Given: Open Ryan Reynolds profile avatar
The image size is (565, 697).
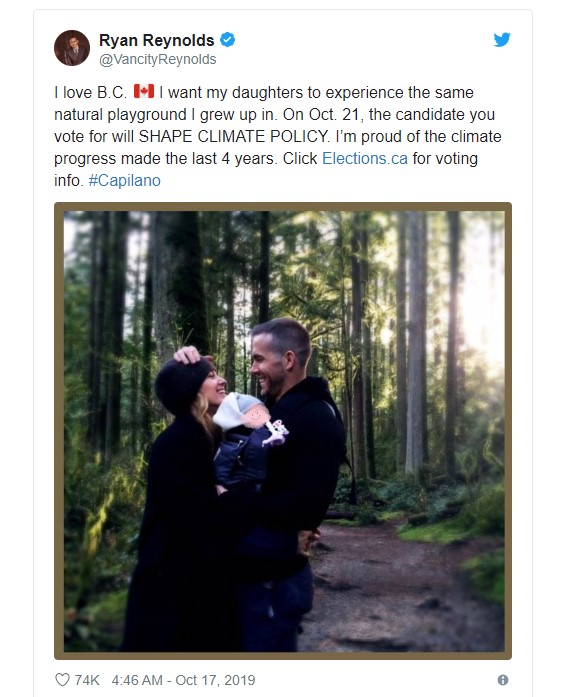Looking at the screenshot, I should click(x=72, y=48).
